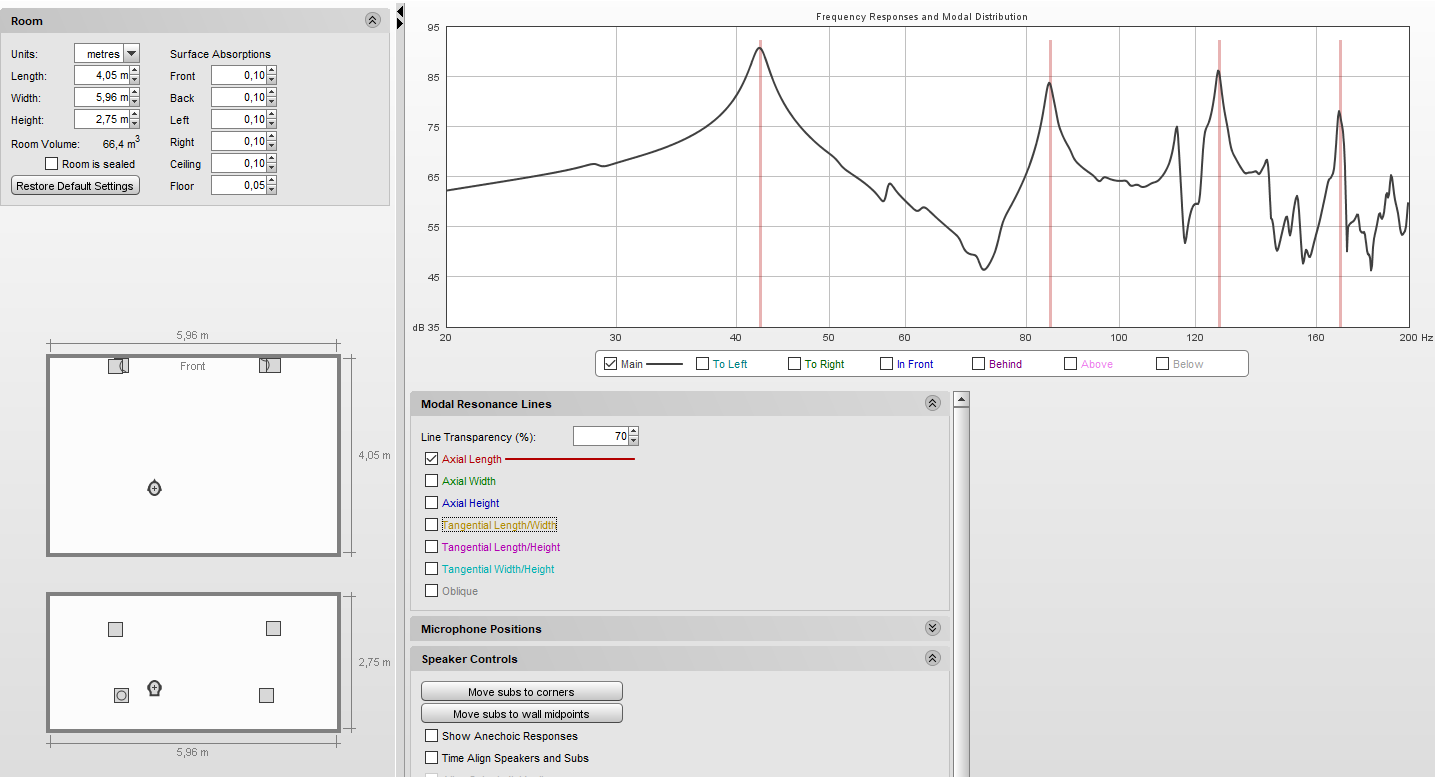This screenshot has height=777, width=1435.
Task: Select lower left speaker in elevation view
Action: (x=121, y=695)
